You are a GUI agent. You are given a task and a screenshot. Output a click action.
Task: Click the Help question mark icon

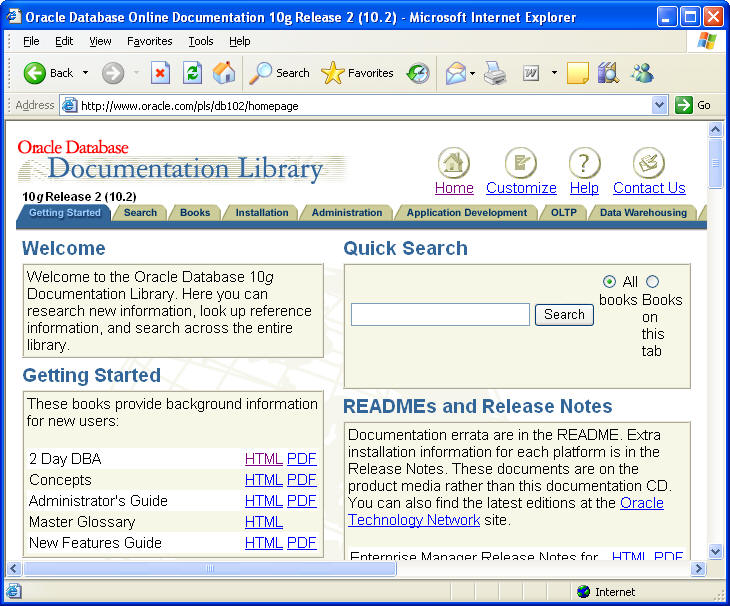point(584,162)
